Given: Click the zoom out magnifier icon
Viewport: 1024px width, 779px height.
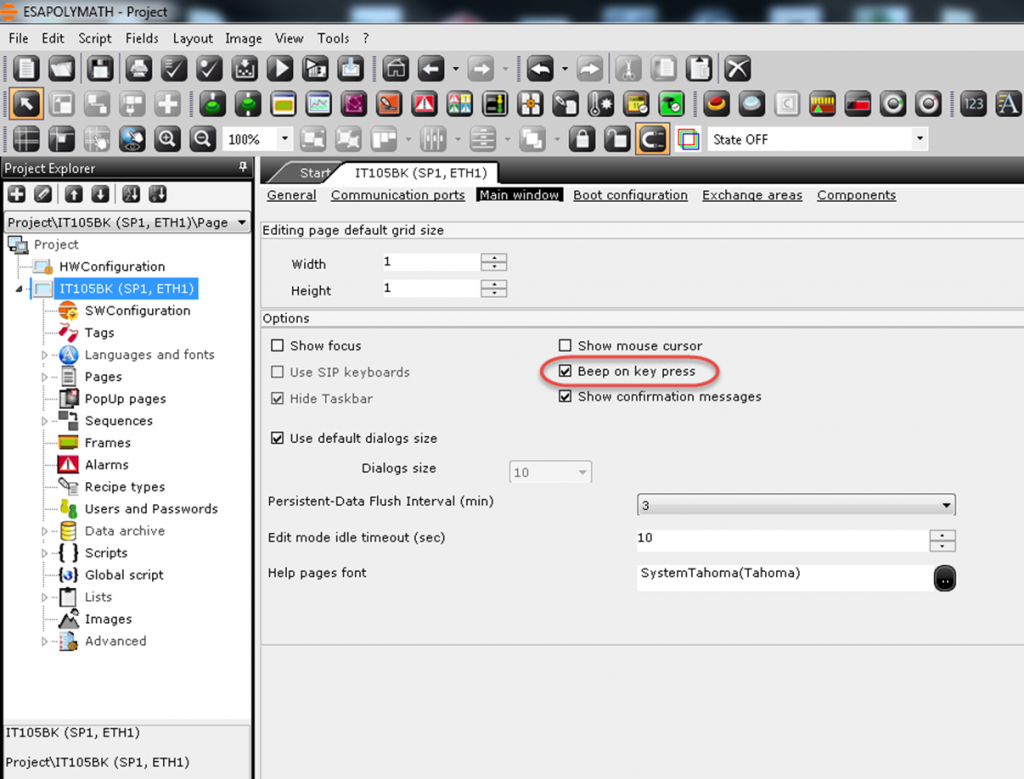Looking at the screenshot, I should [x=202, y=139].
